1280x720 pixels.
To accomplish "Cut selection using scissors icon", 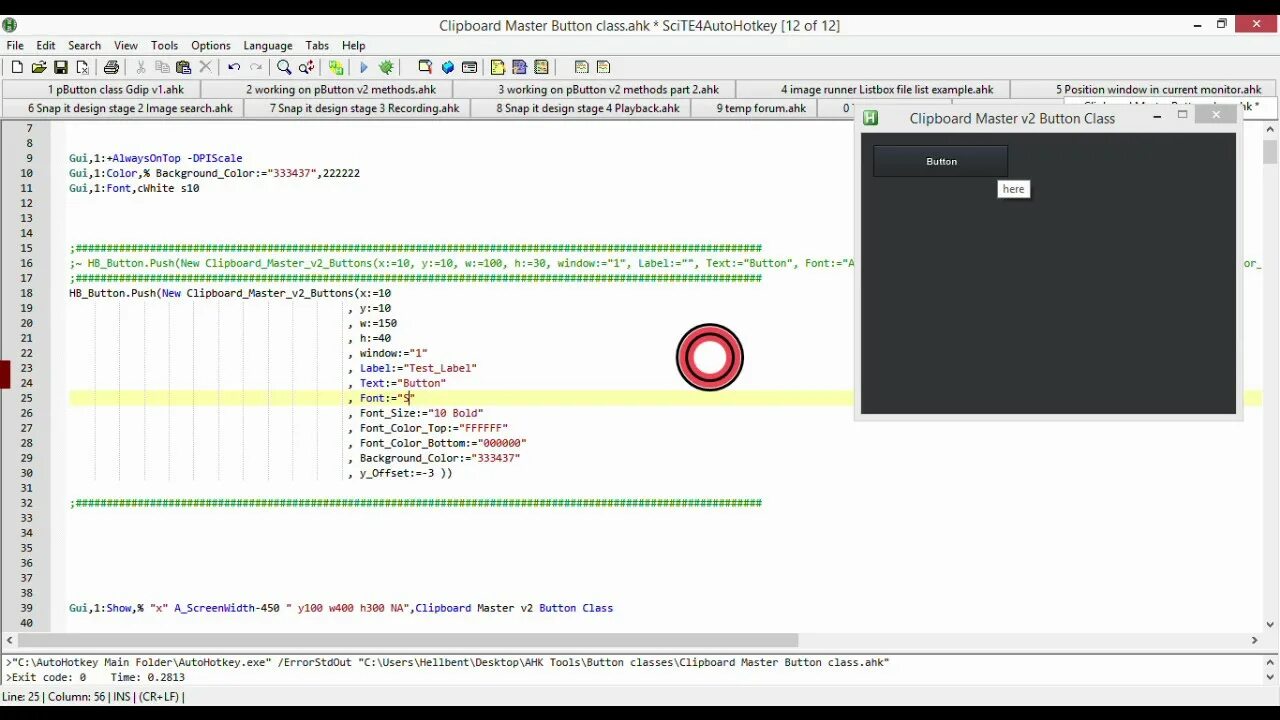I will (140, 67).
